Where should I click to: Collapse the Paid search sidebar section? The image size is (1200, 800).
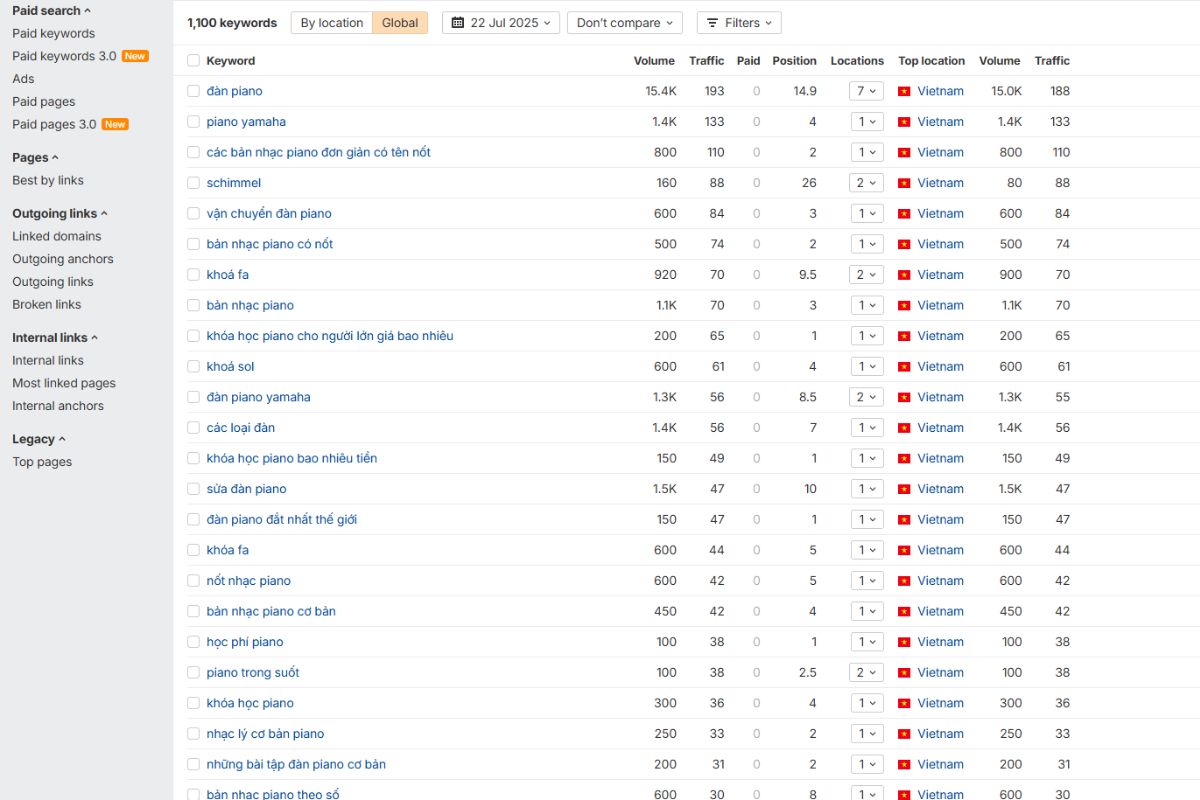[51, 10]
